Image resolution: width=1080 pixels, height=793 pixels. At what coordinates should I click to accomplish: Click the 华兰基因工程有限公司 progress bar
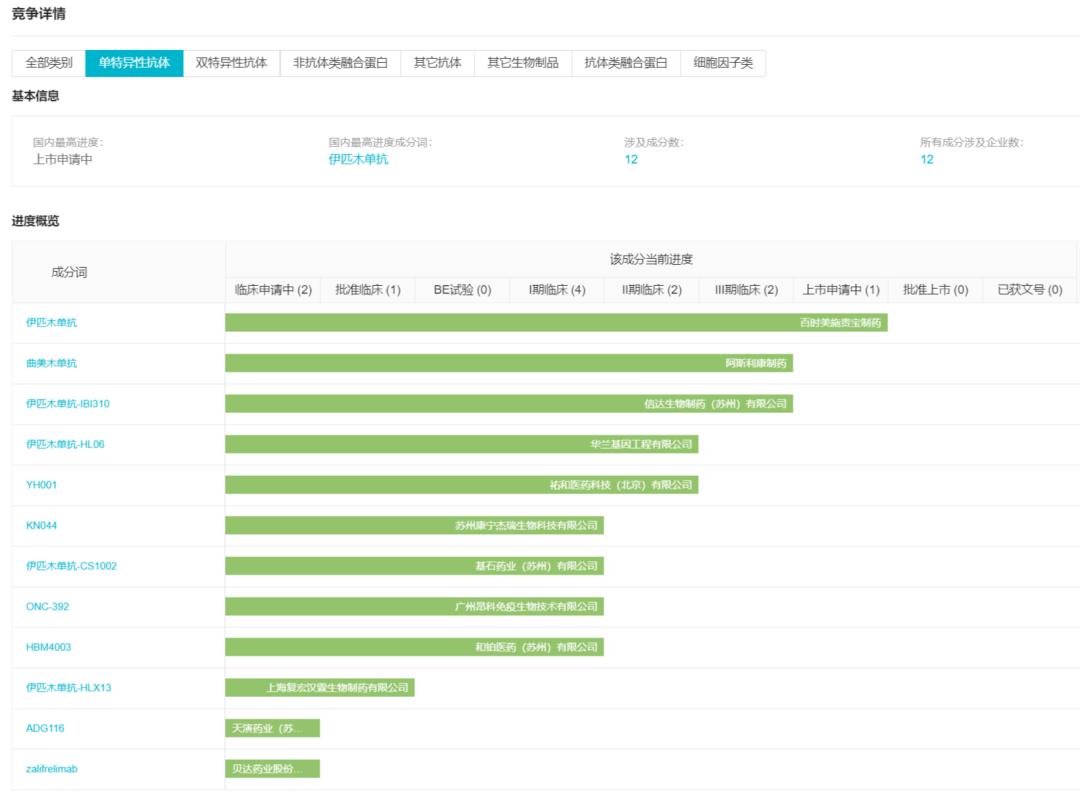461,444
